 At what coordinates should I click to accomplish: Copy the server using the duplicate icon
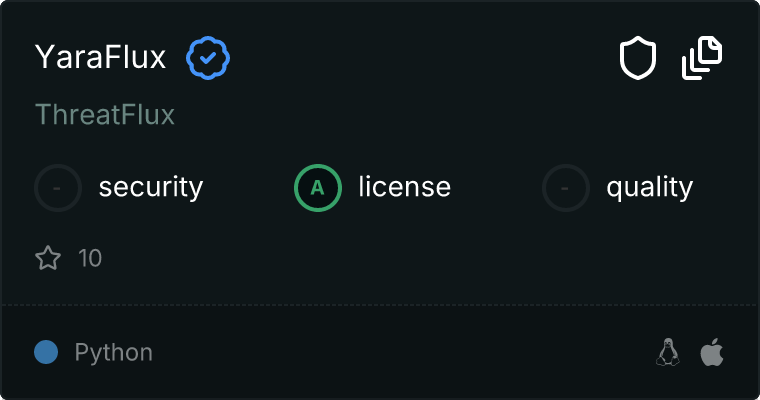(x=702, y=58)
